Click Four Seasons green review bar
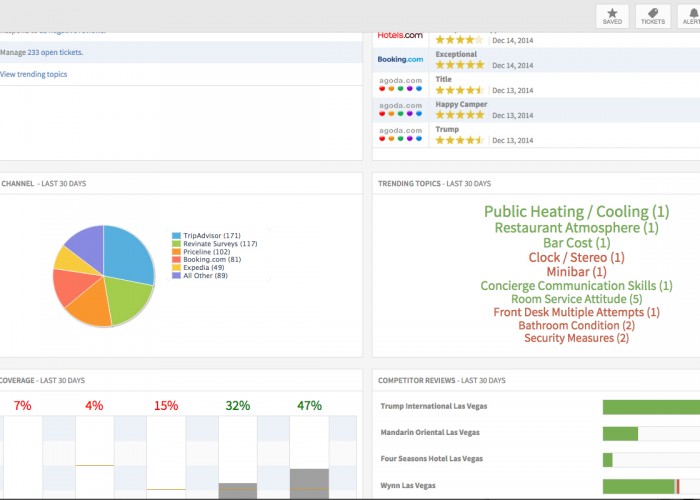 click(x=608, y=460)
